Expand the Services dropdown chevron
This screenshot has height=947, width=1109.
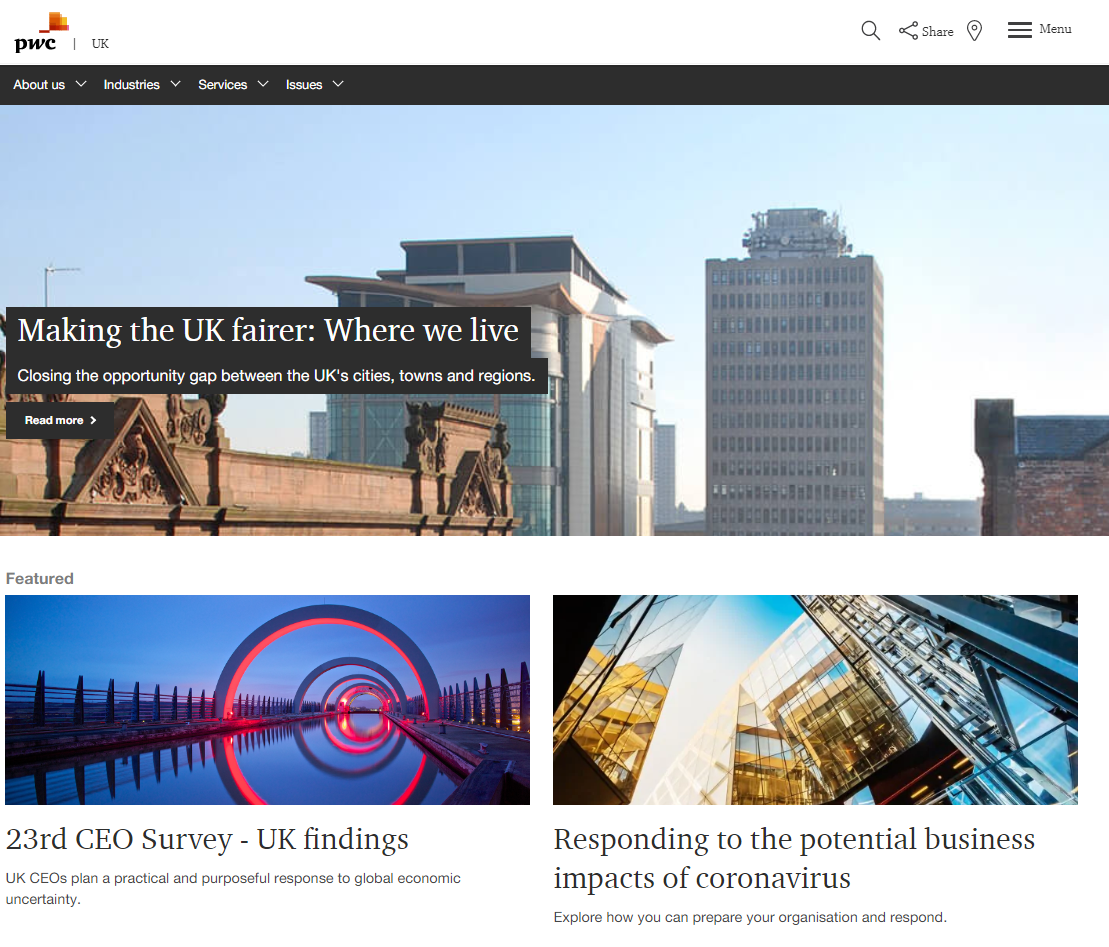(x=263, y=84)
